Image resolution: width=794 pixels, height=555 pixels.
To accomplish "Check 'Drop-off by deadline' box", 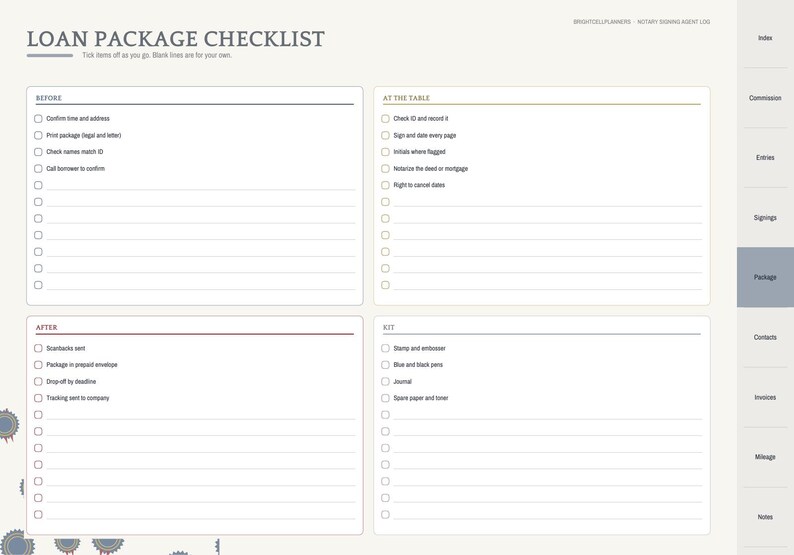I will pos(38,382).
